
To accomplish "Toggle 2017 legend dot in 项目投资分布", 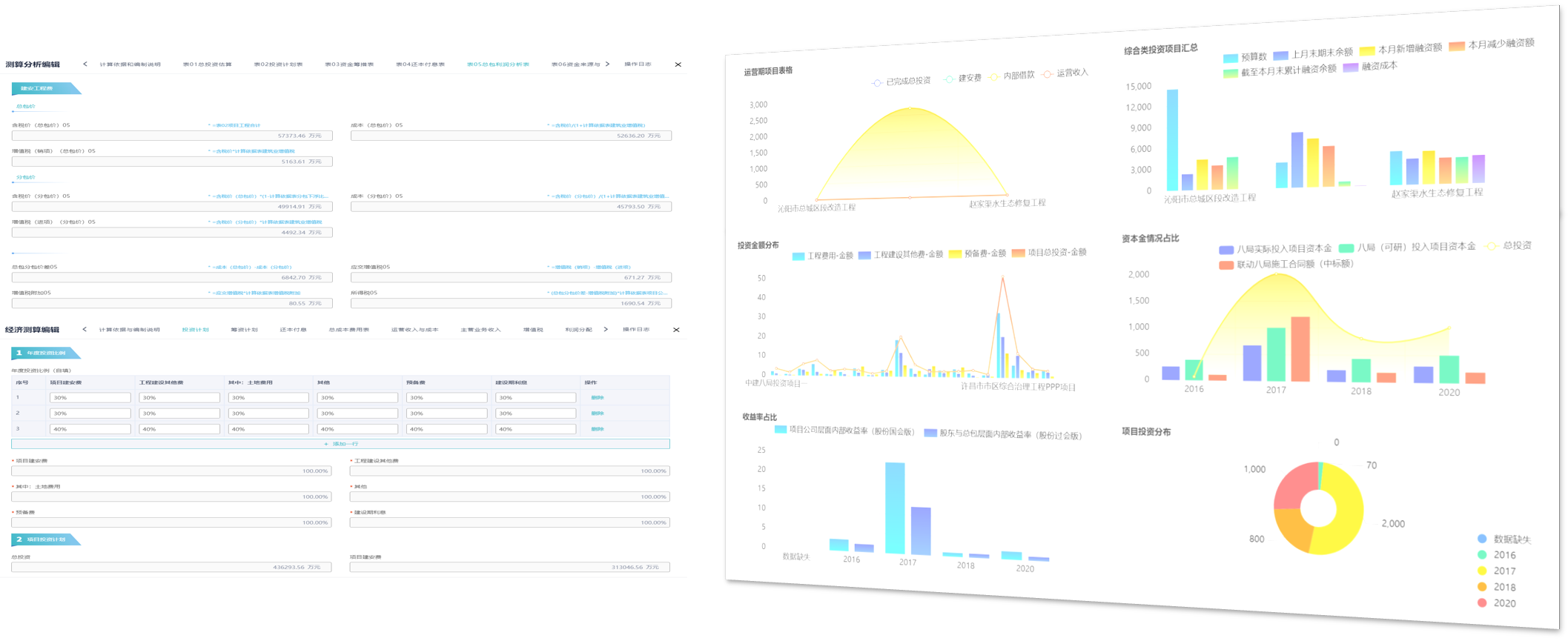I will tap(1482, 571).
